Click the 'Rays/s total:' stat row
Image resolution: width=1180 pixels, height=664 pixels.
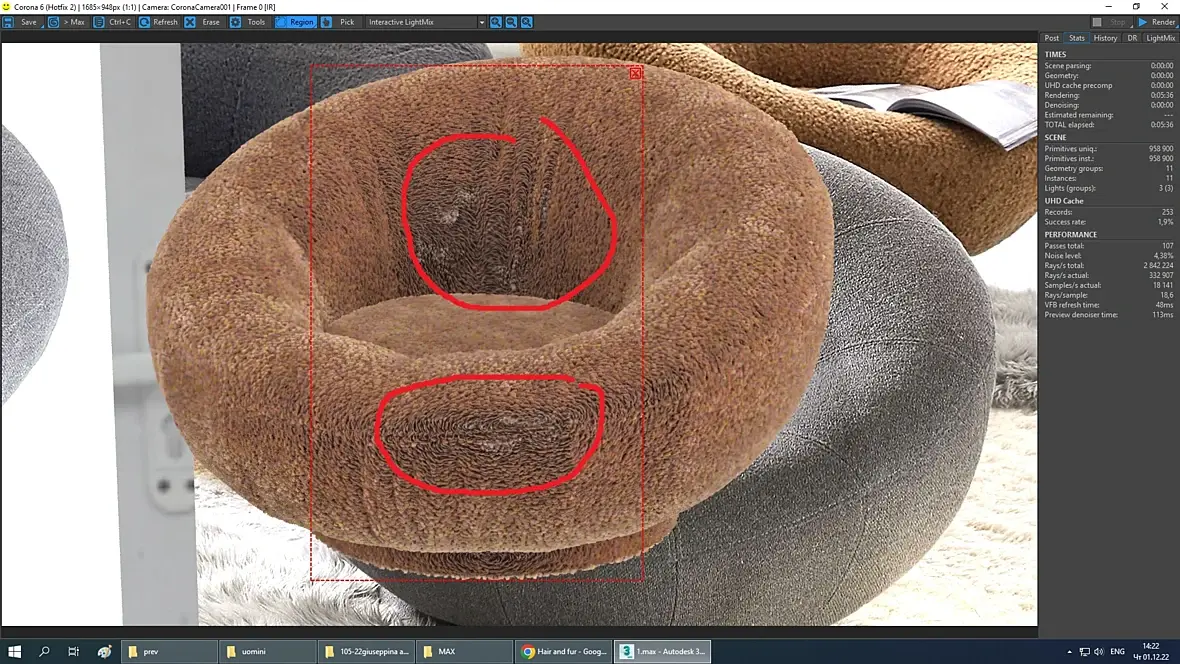(x=1109, y=265)
